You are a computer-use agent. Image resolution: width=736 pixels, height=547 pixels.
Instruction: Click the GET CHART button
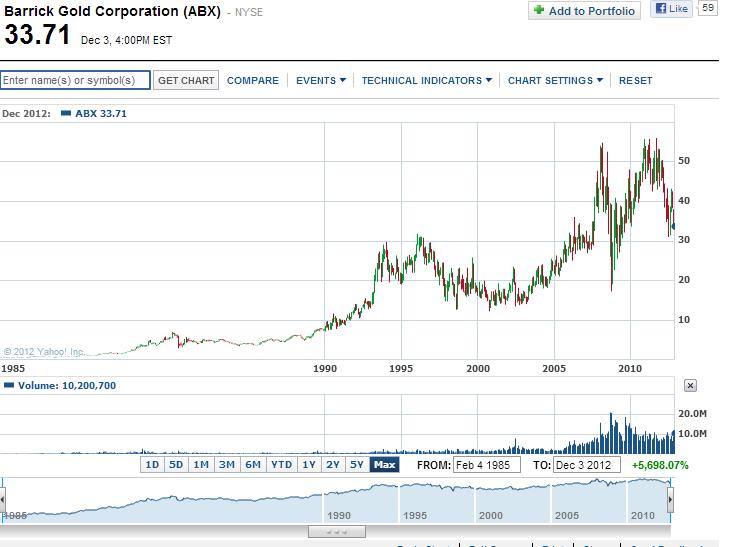[186, 80]
